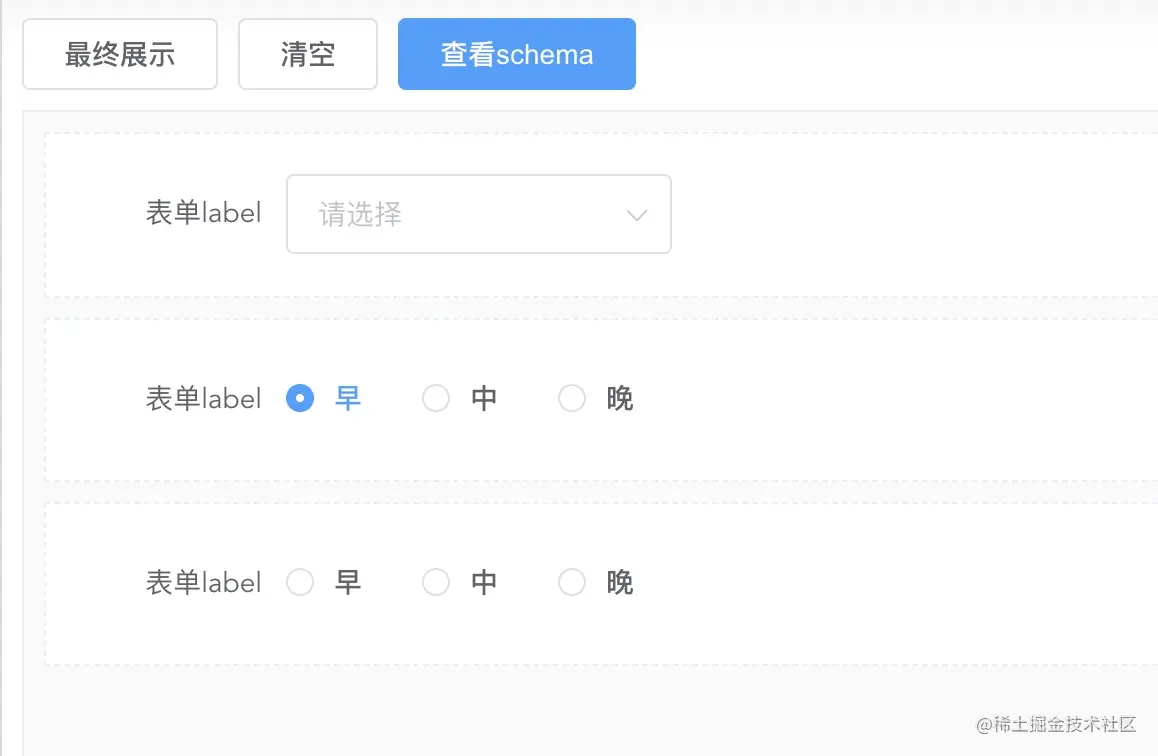Select 早 in the bottom row radio group
1158x756 pixels.
pos(300,582)
